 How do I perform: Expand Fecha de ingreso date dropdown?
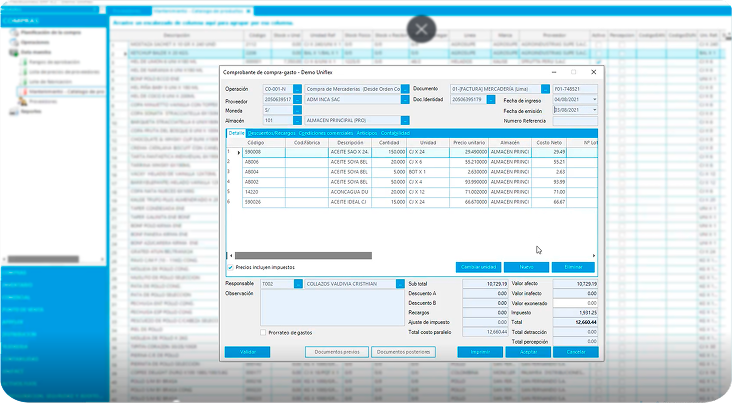596,99
